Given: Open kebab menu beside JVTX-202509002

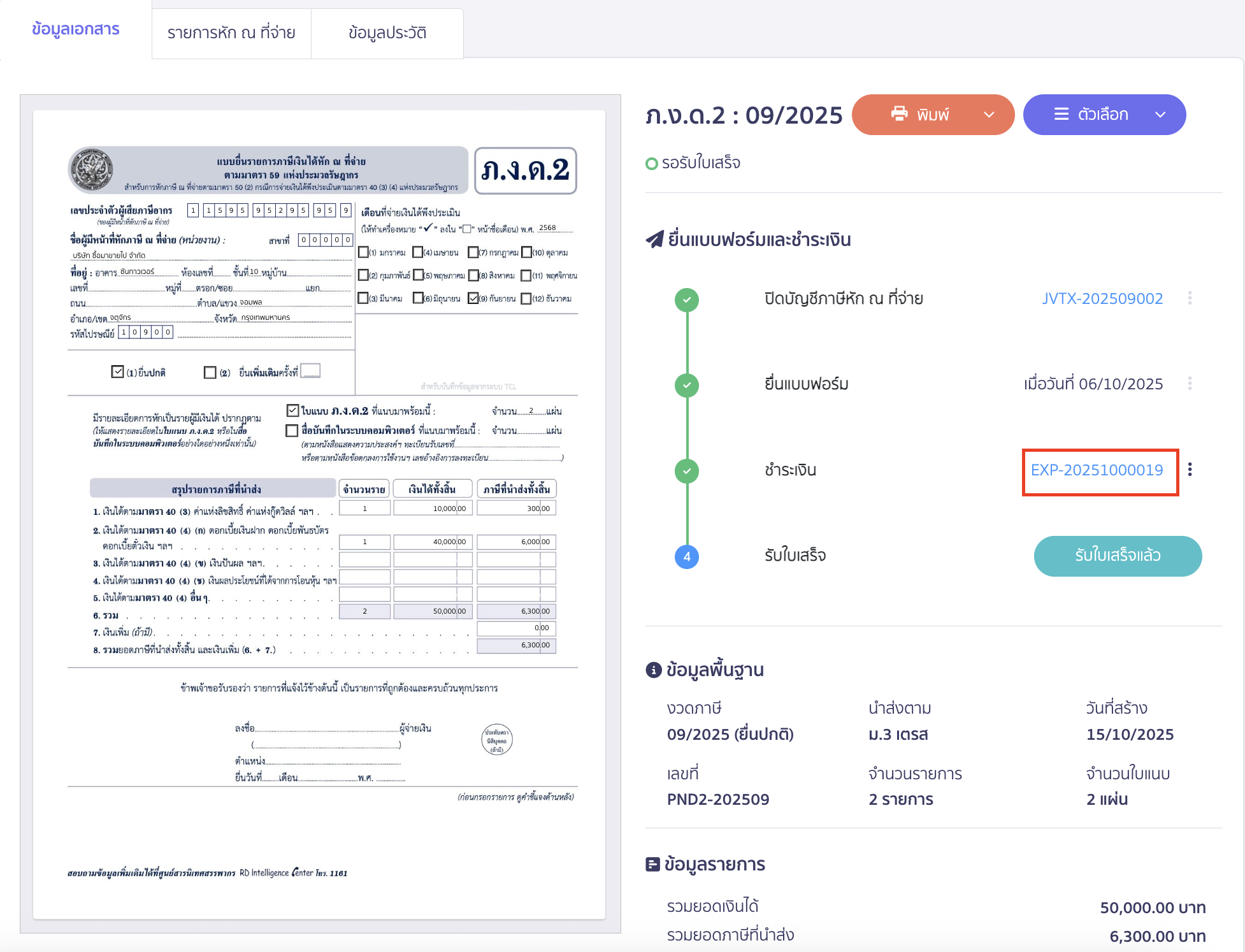Looking at the screenshot, I should (1190, 298).
